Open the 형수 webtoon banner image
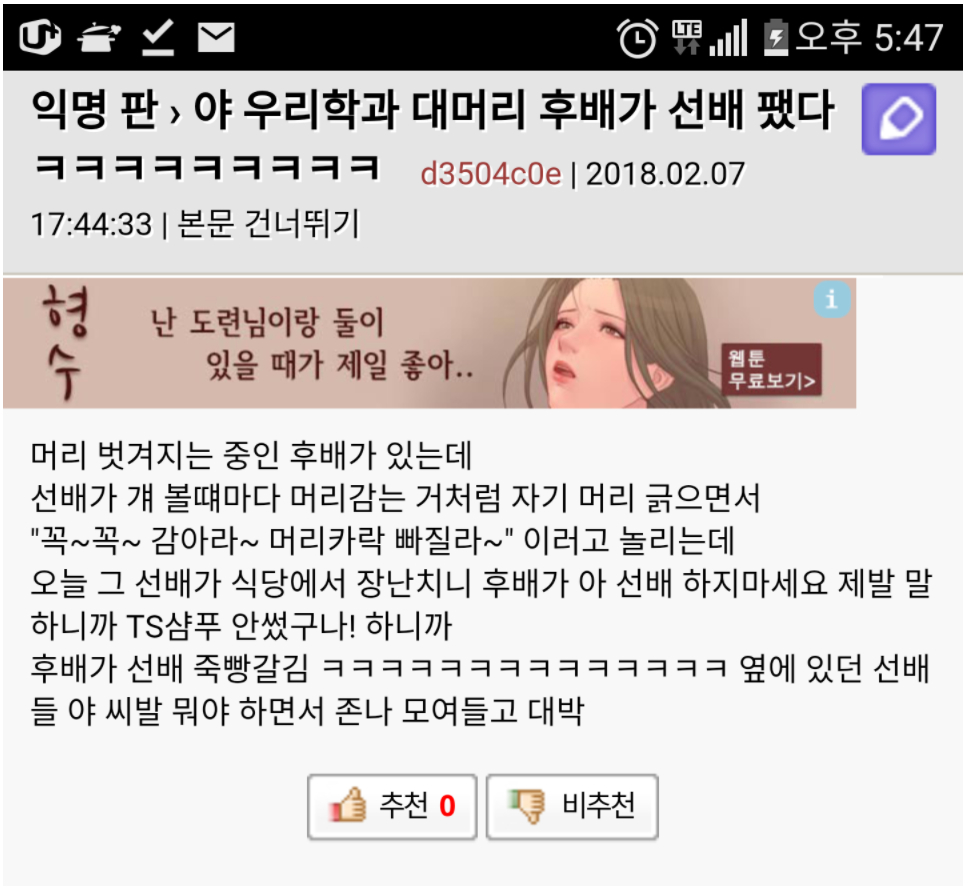 point(429,343)
